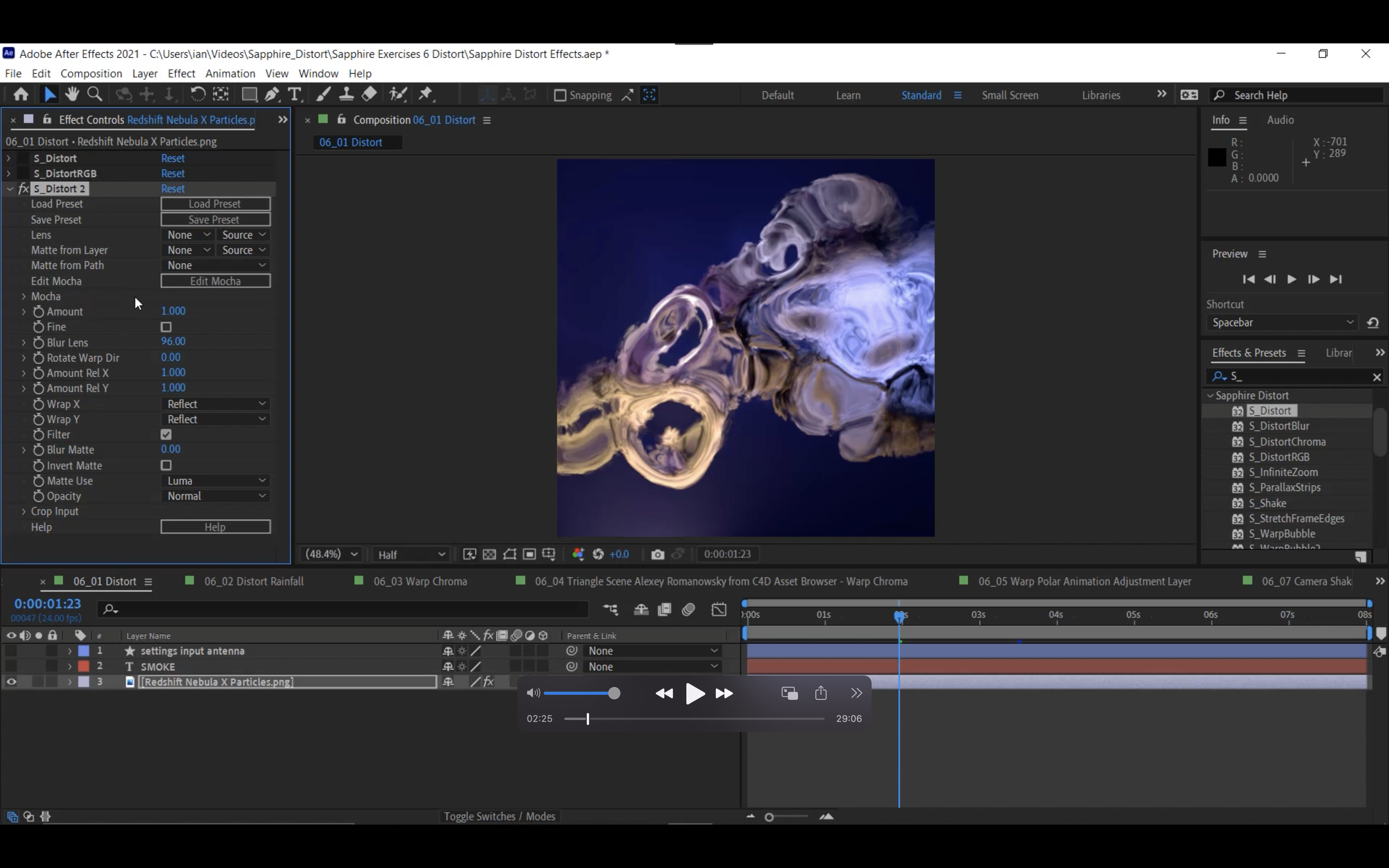
Task: Select the Roto Brush tool
Action: tap(398, 95)
